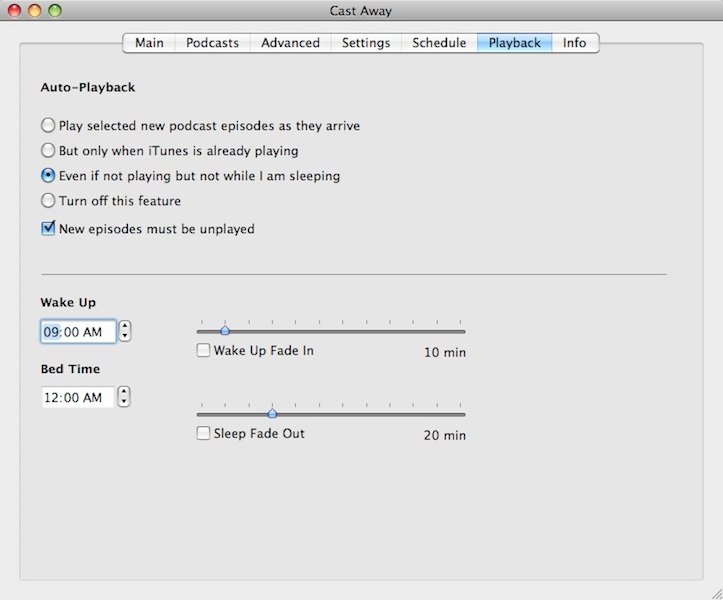This screenshot has height=600, width=723.
Task: Click the Wake Up time stepper
Action: pos(124,331)
